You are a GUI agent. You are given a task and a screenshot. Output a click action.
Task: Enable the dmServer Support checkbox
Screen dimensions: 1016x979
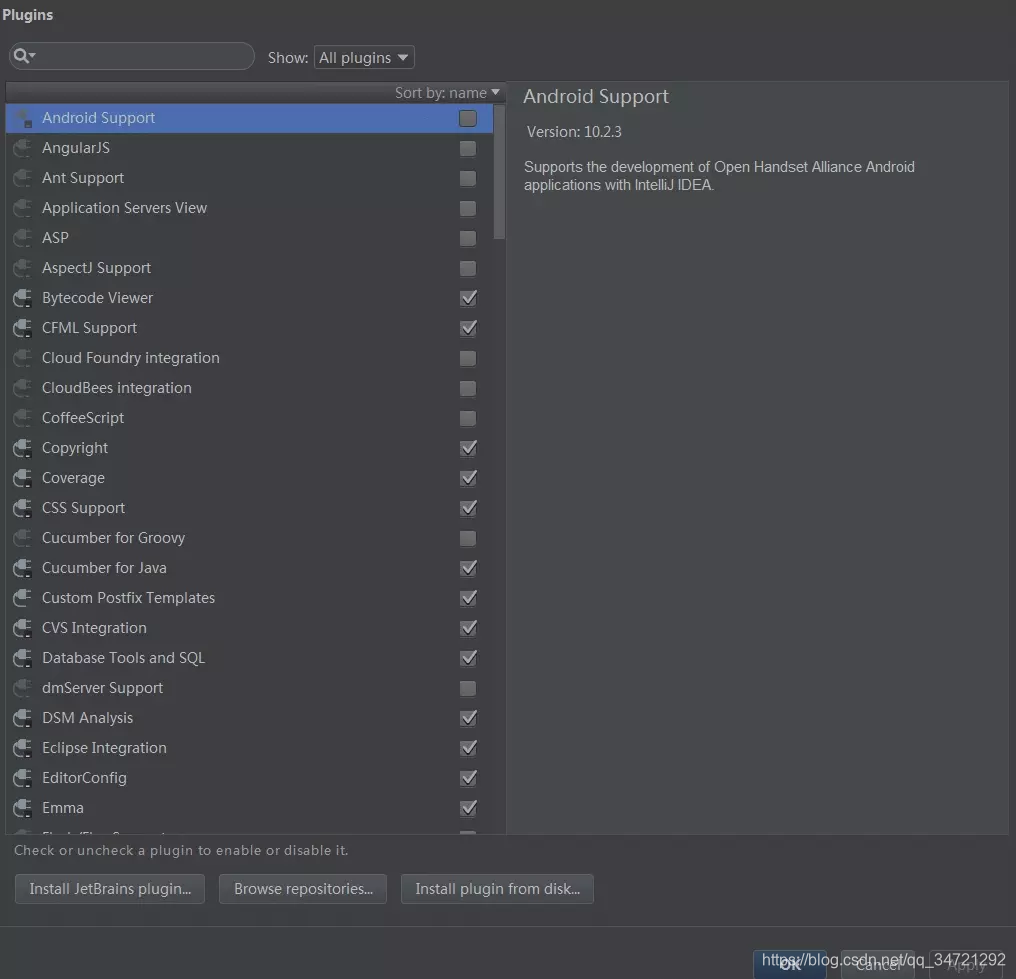(x=468, y=688)
